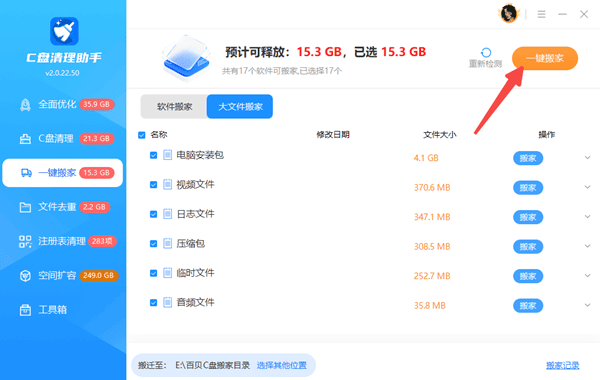Open the 选择其他位置 link
The width and height of the screenshot is (600, 380).
click(282, 365)
